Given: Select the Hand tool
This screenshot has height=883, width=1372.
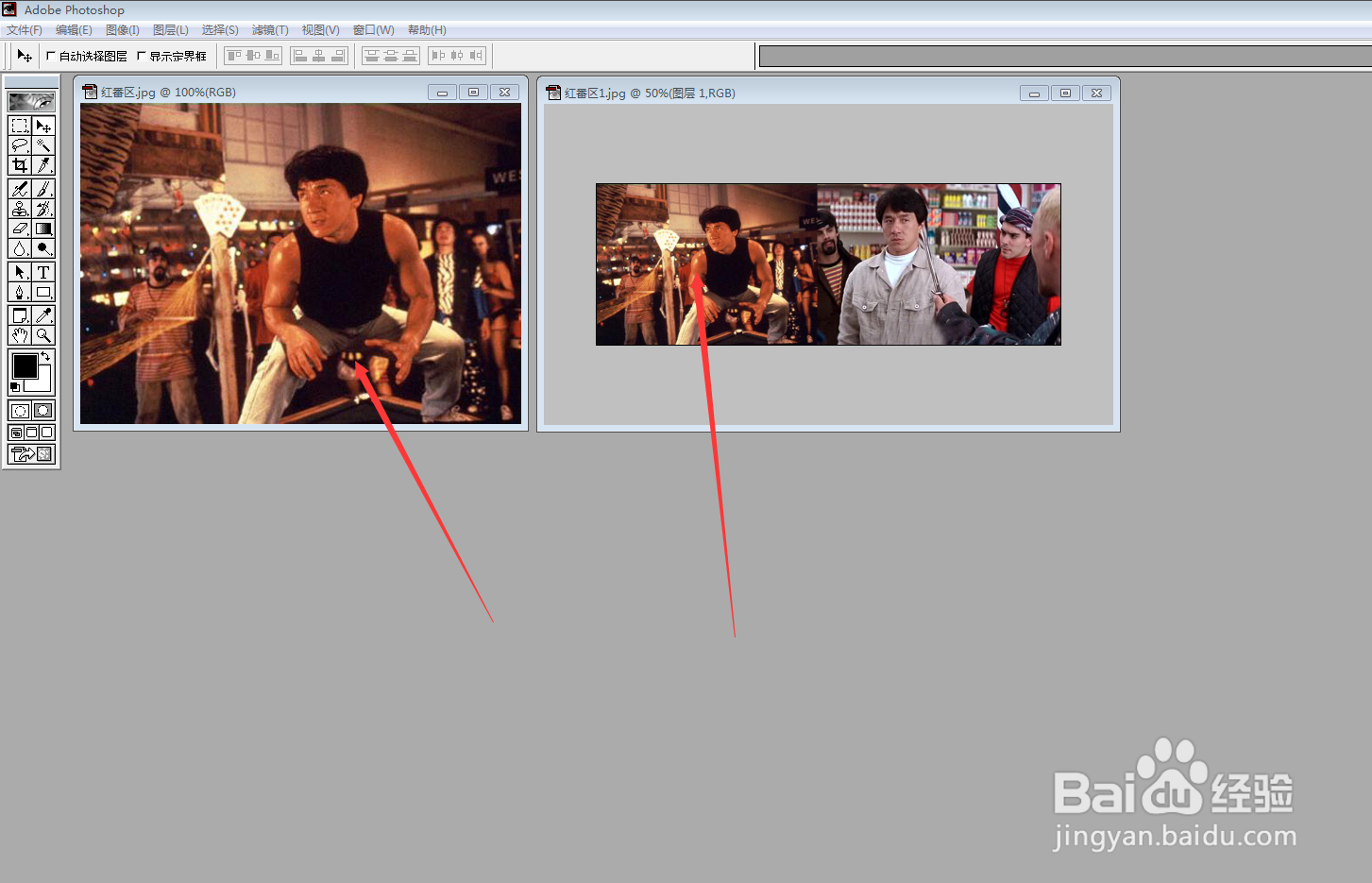Looking at the screenshot, I should tap(20, 335).
